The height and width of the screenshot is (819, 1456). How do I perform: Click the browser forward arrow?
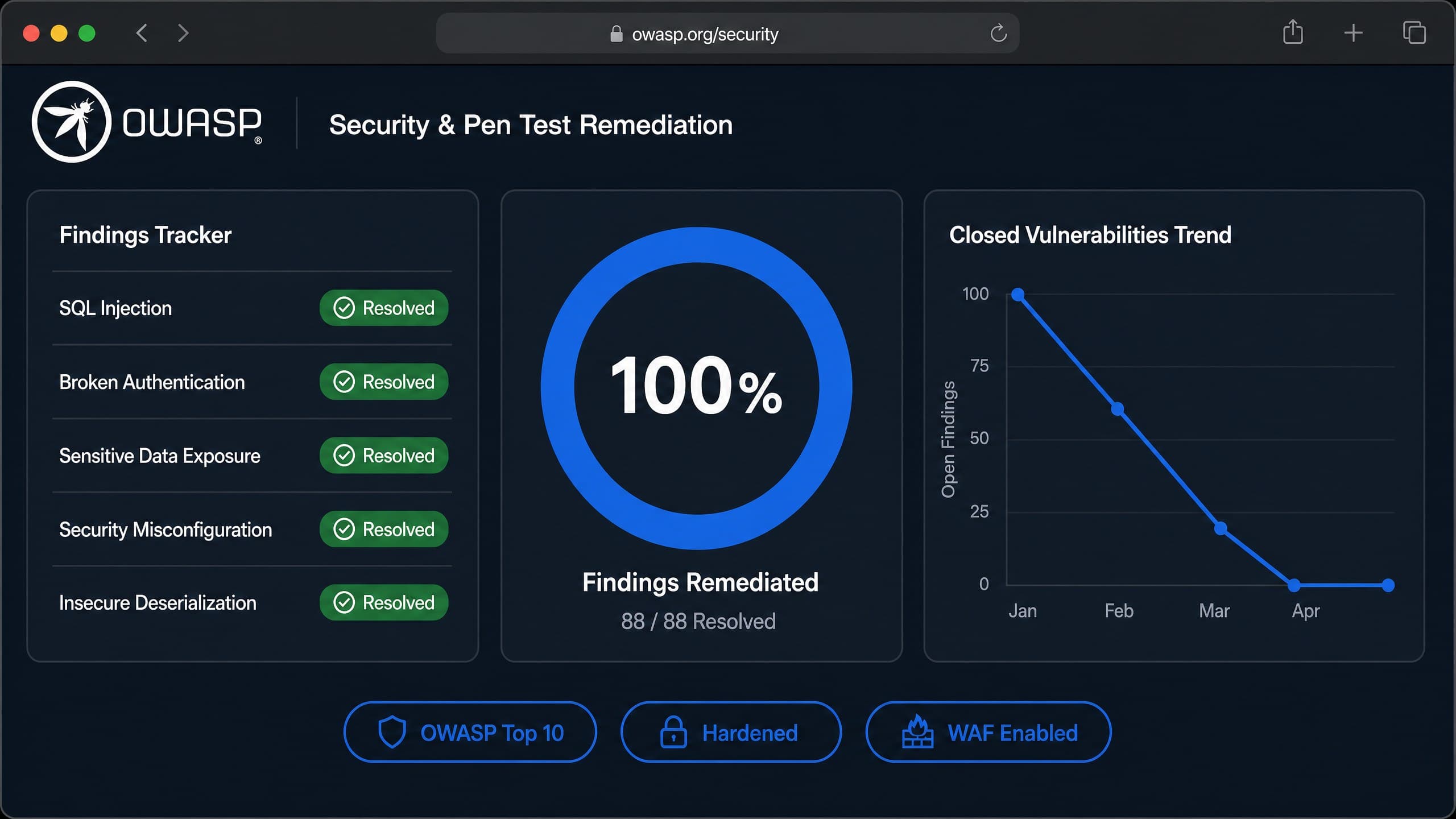click(183, 33)
